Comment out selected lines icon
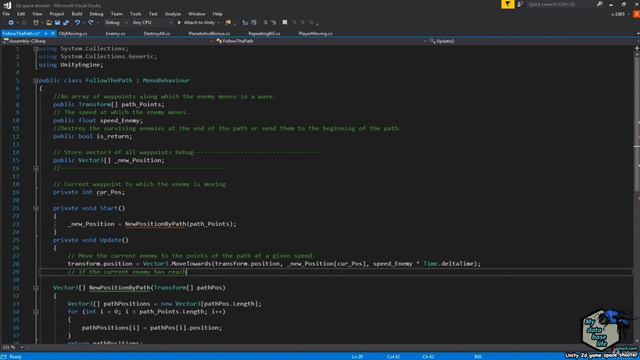 [x=265, y=22]
